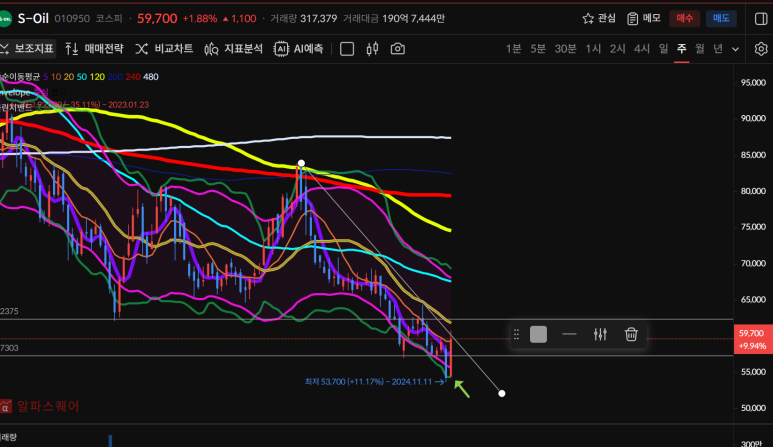Capture chart with the camera icon

[x=397, y=49]
